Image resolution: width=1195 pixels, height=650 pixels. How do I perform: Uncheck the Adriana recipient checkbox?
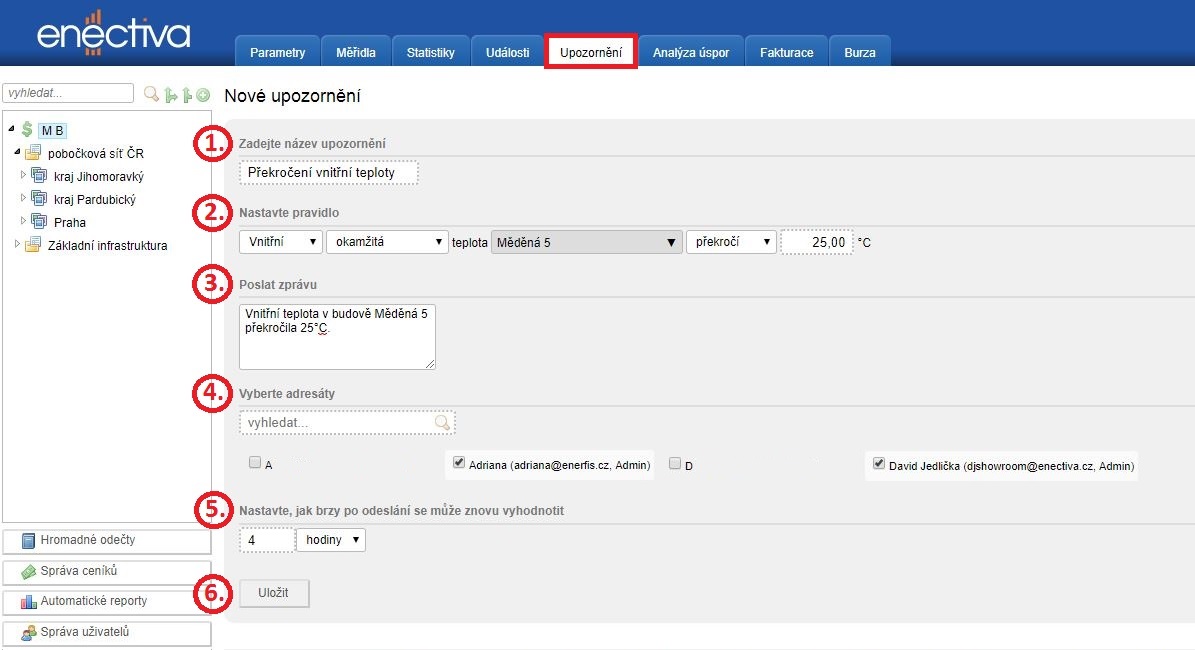pyautogui.click(x=459, y=463)
